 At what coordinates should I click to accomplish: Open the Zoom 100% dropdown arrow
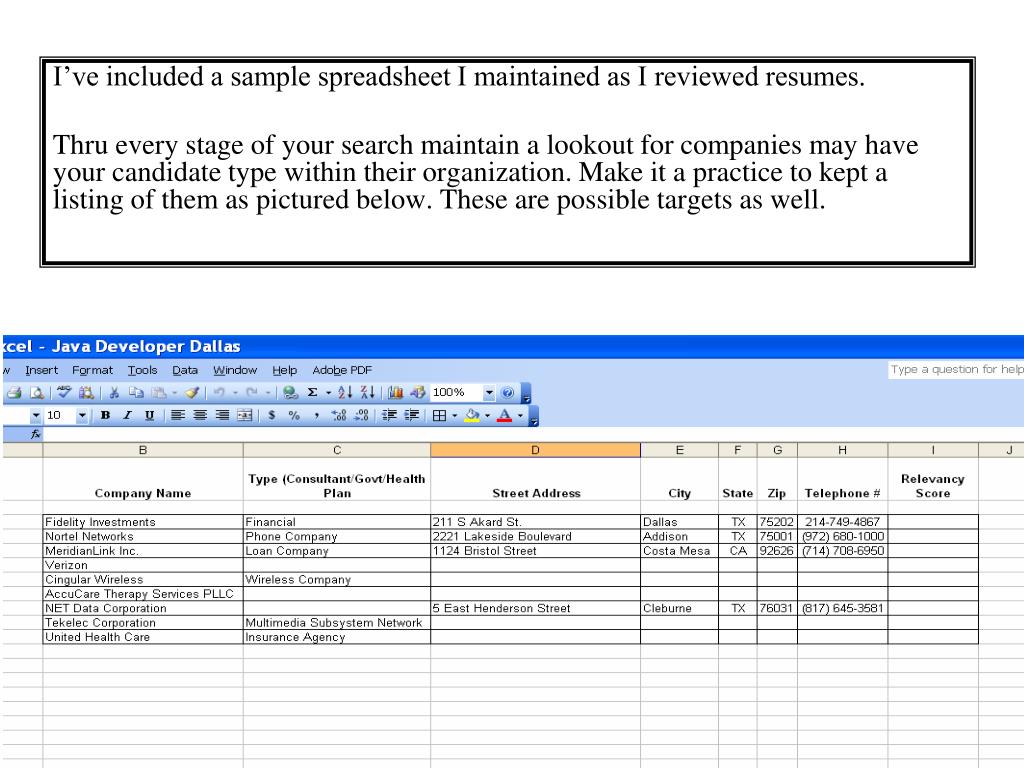tap(489, 392)
